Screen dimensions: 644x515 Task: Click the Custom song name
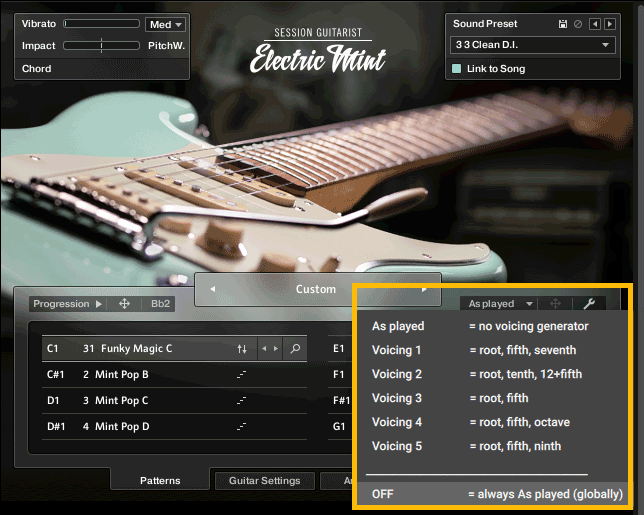[x=316, y=289]
